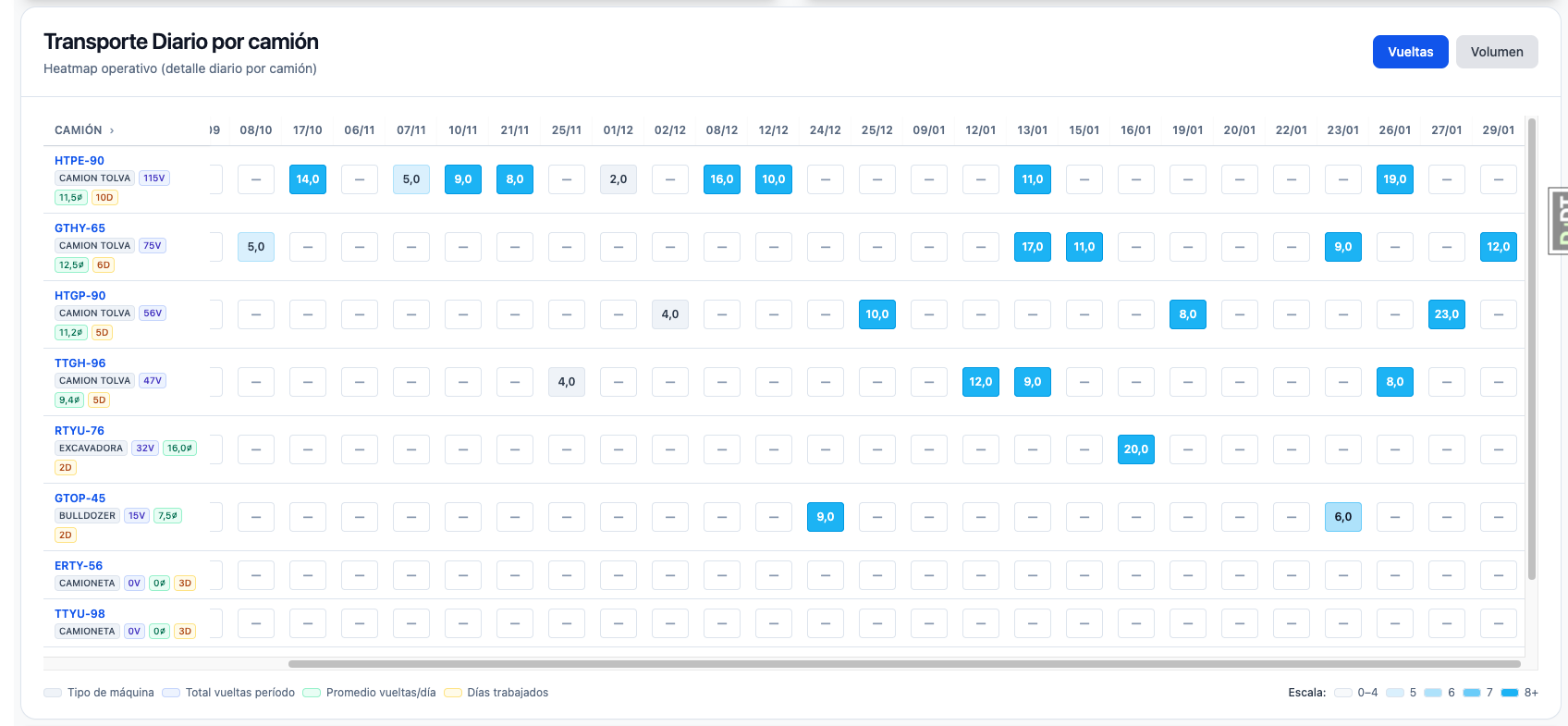Screen dimensions: 1568x726
Task: Click the 10D días trabajados badge
Action: click(x=104, y=197)
